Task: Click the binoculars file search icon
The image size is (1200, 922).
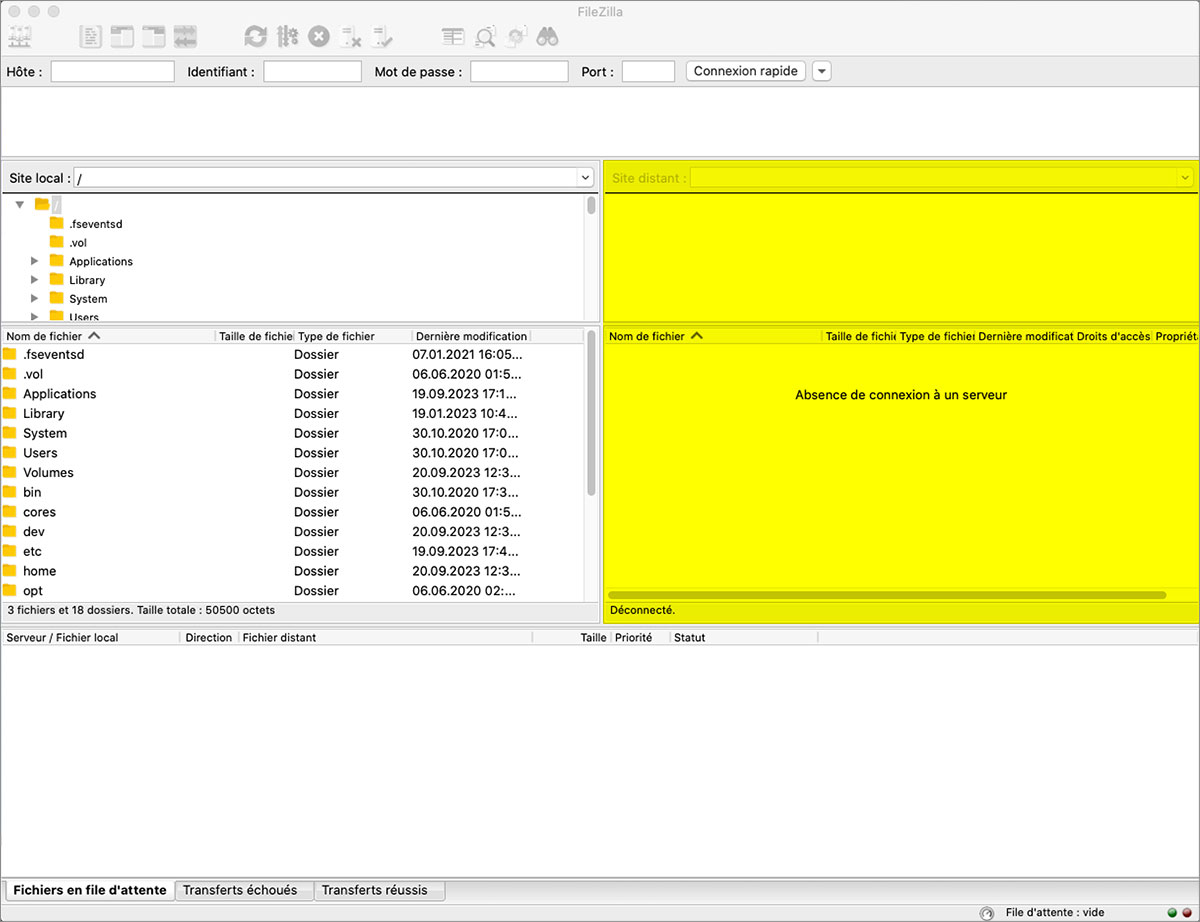Action: pos(547,37)
